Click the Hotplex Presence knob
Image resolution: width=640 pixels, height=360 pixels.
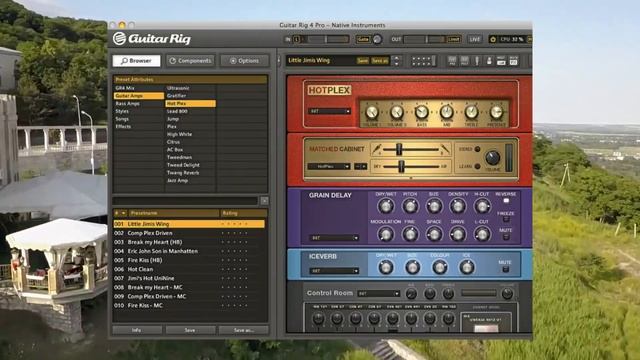(x=496, y=112)
